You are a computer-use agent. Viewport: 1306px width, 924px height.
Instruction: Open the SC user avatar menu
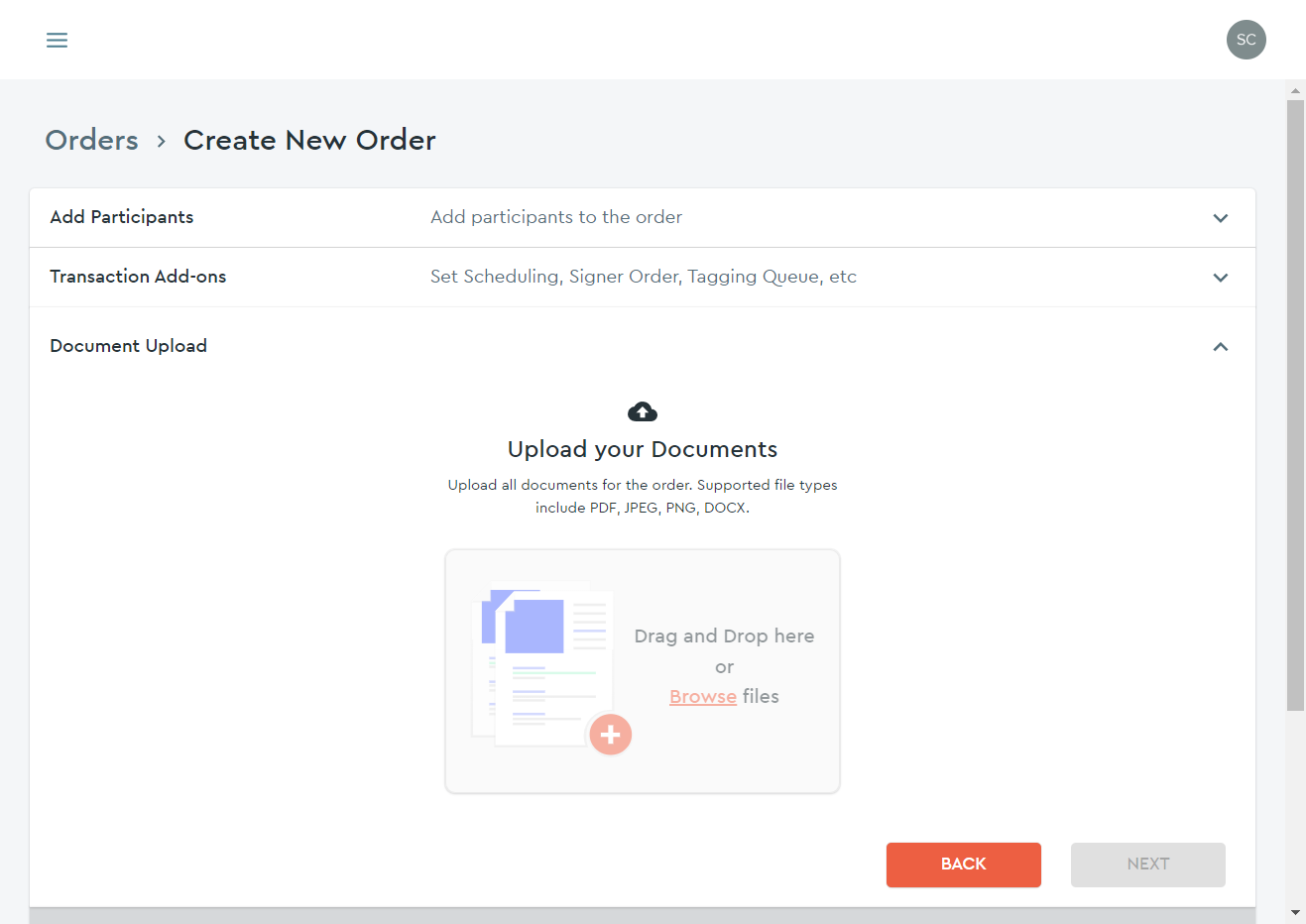point(1246,40)
